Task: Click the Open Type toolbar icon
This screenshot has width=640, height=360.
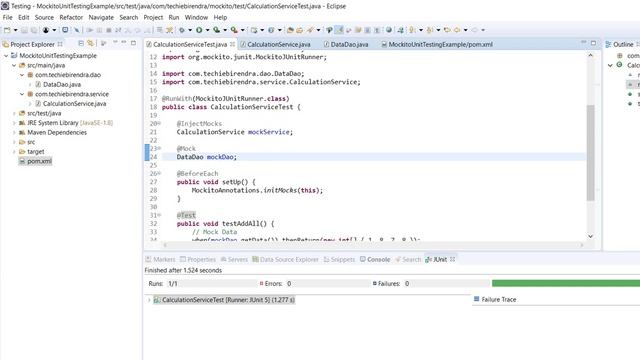Action: click(290, 30)
